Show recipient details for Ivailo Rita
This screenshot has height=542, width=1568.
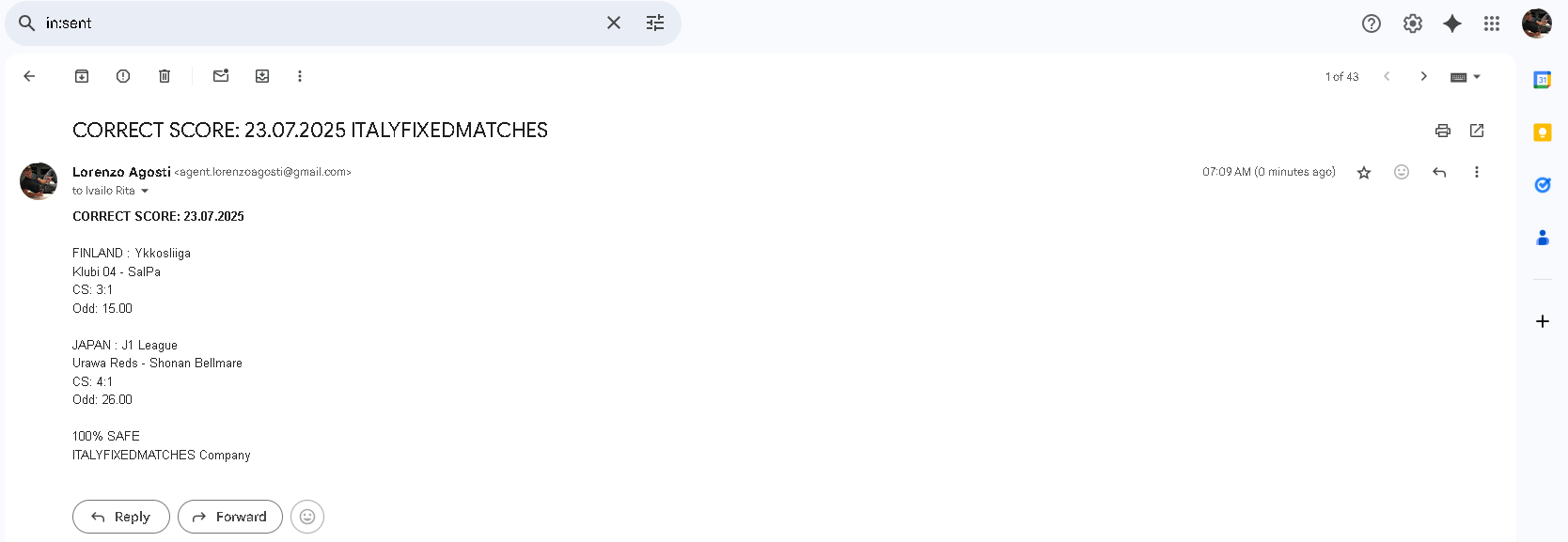point(145,191)
